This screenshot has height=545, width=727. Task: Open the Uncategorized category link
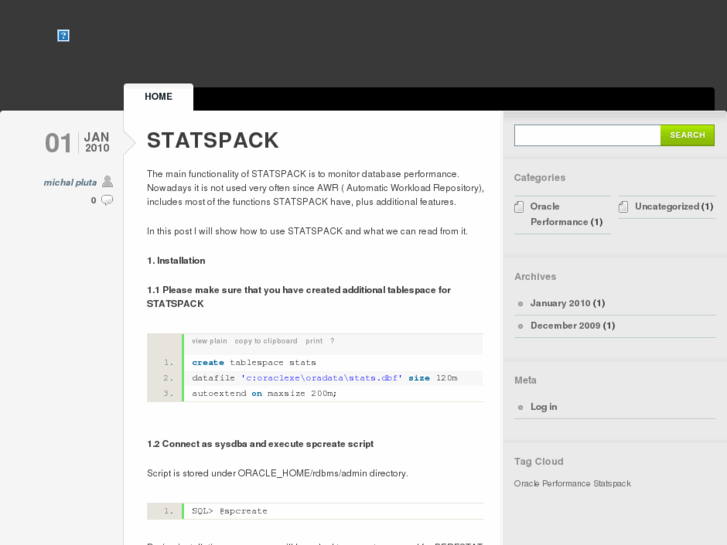click(x=667, y=207)
